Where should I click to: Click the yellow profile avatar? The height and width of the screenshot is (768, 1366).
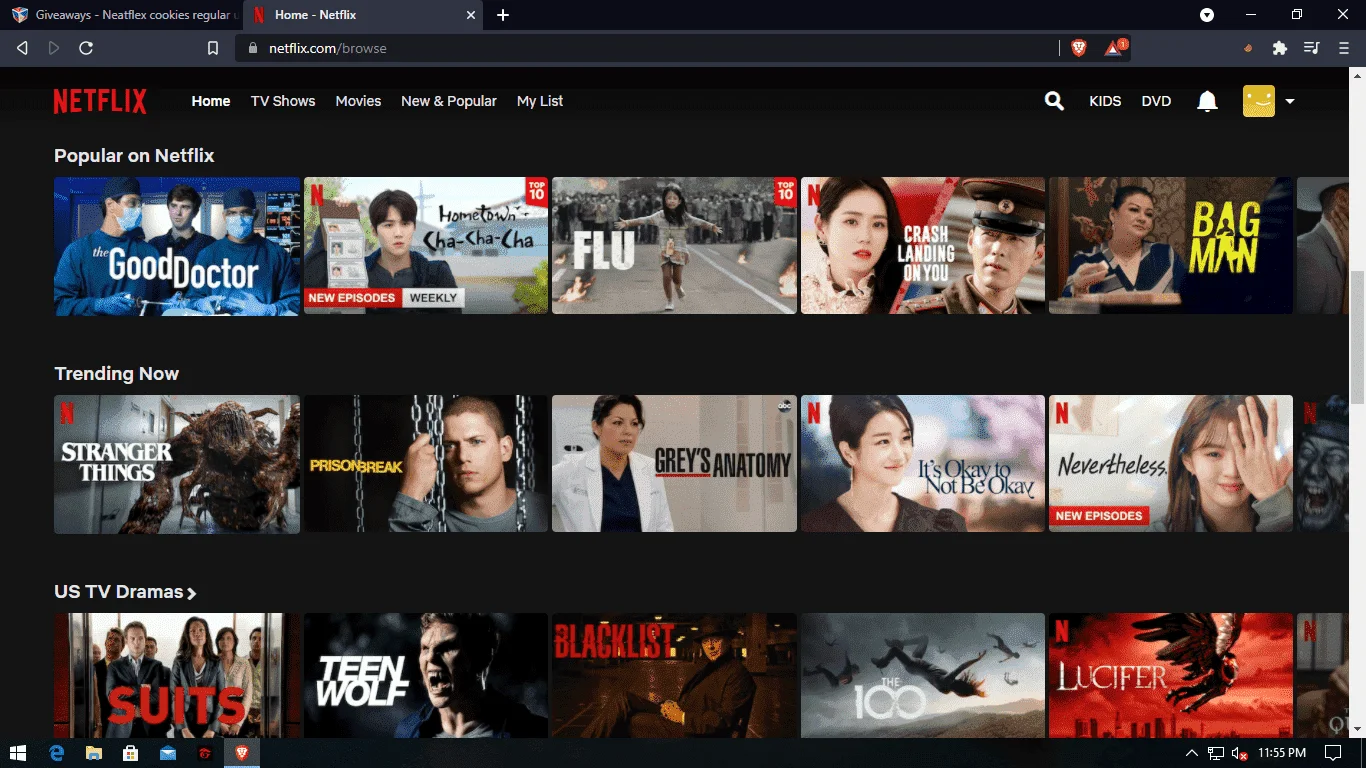pos(1259,101)
